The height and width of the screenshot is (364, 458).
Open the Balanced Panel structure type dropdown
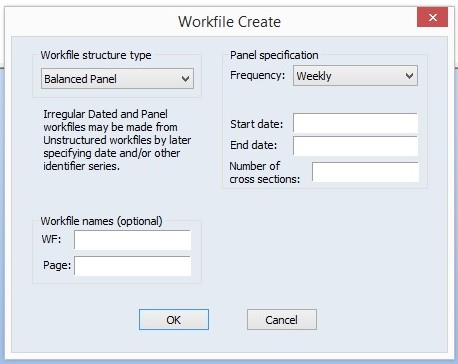coord(117,79)
